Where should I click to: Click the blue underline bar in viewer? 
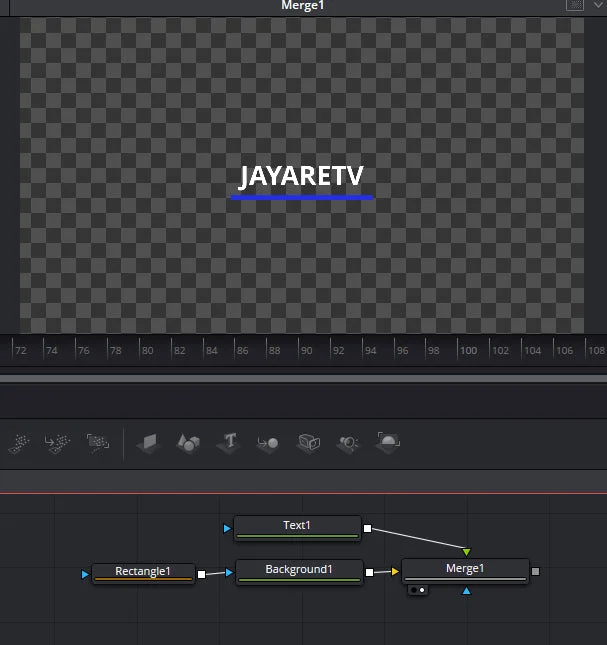click(x=302, y=197)
